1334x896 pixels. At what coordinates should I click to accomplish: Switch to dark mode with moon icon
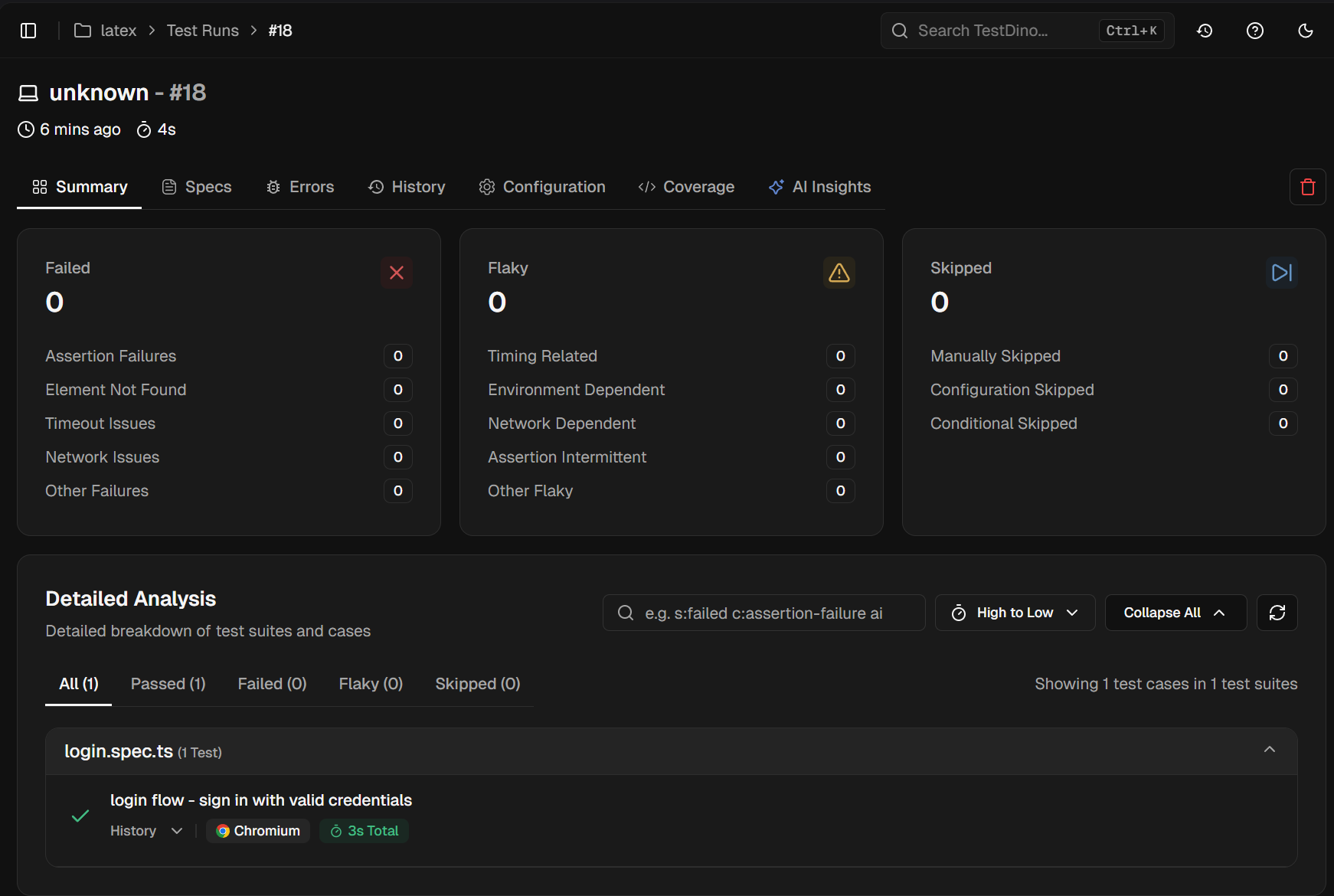pos(1306,31)
